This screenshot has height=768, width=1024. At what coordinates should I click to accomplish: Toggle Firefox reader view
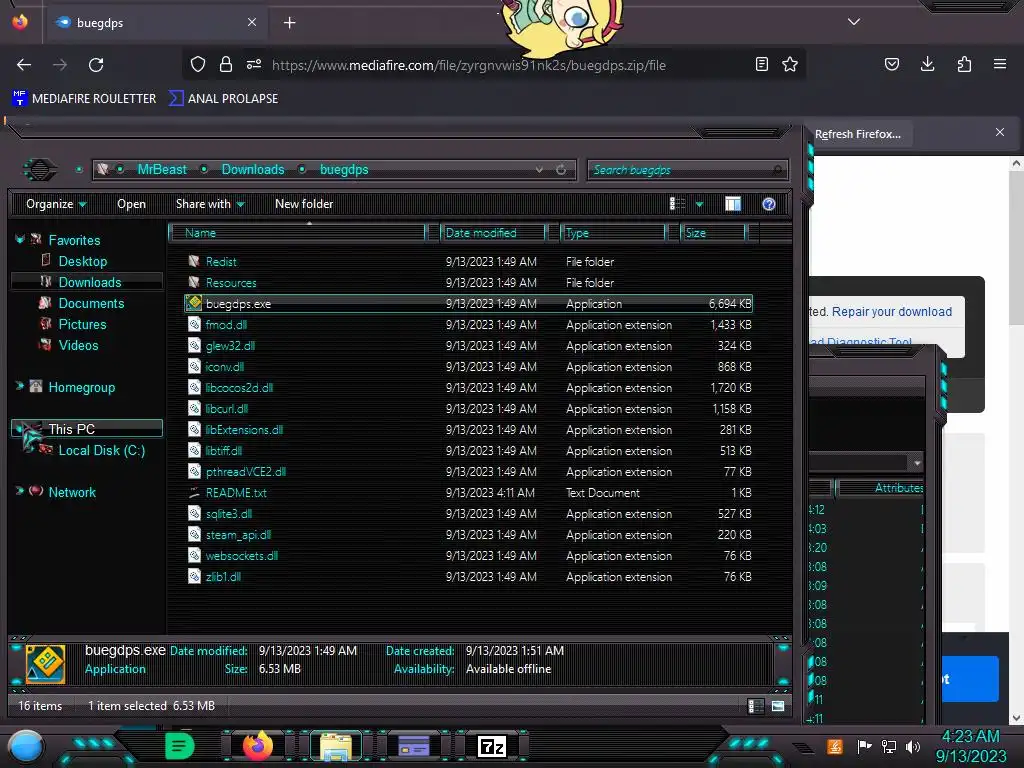761,64
